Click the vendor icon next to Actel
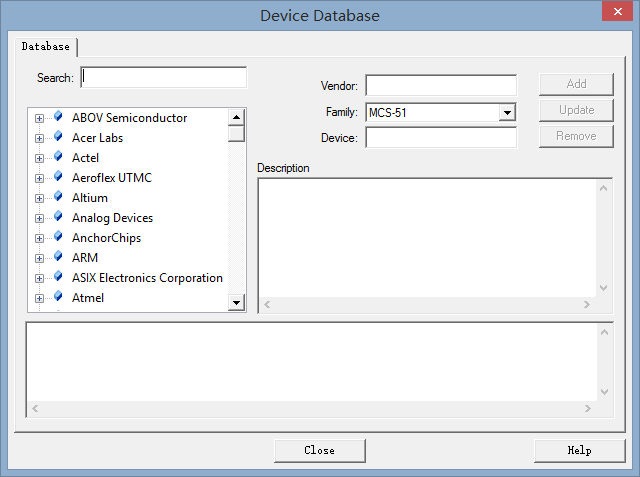This screenshot has height=477, width=640. [x=58, y=157]
